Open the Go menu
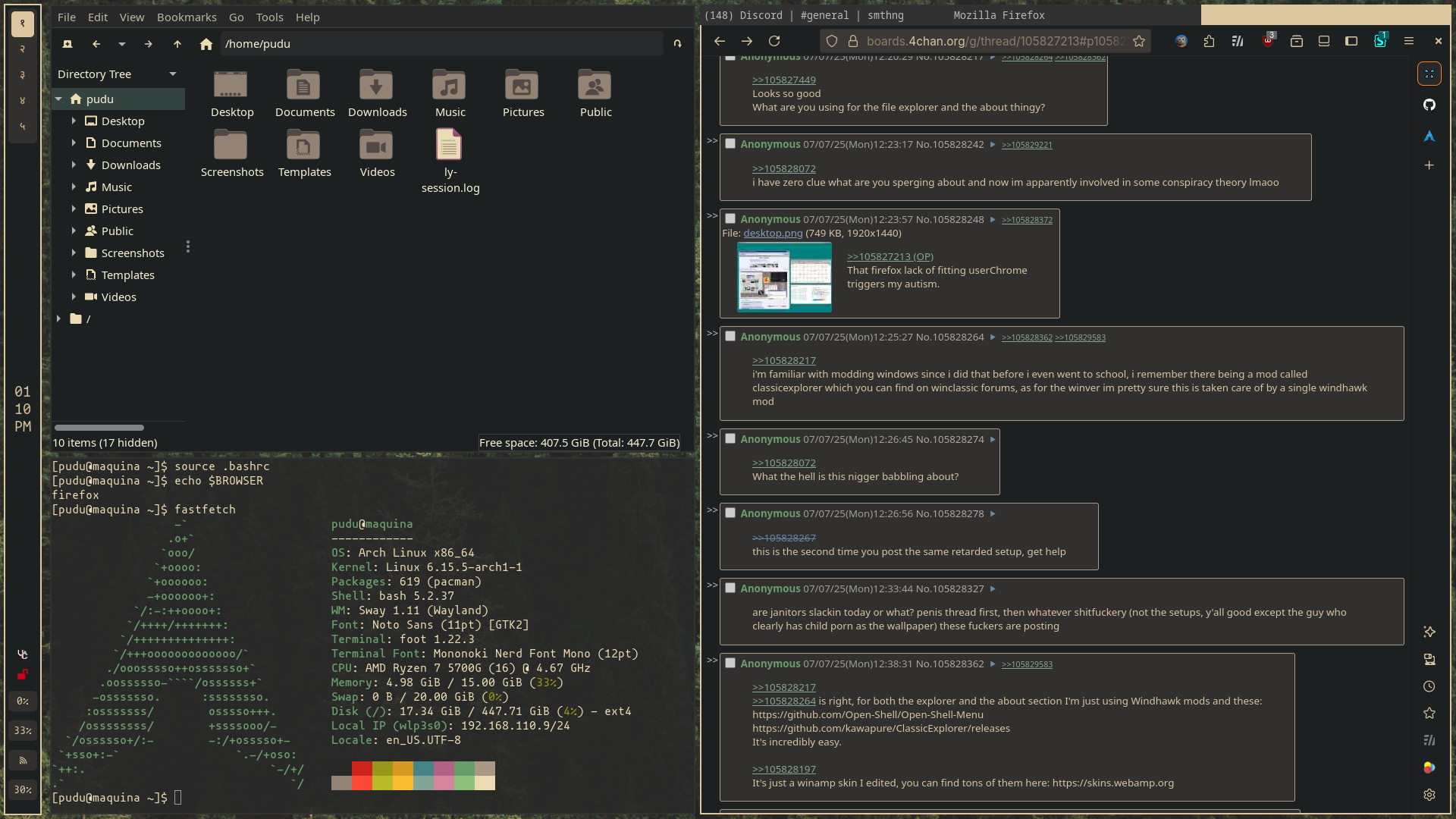This screenshot has height=819, width=1456. click(237, 17)
